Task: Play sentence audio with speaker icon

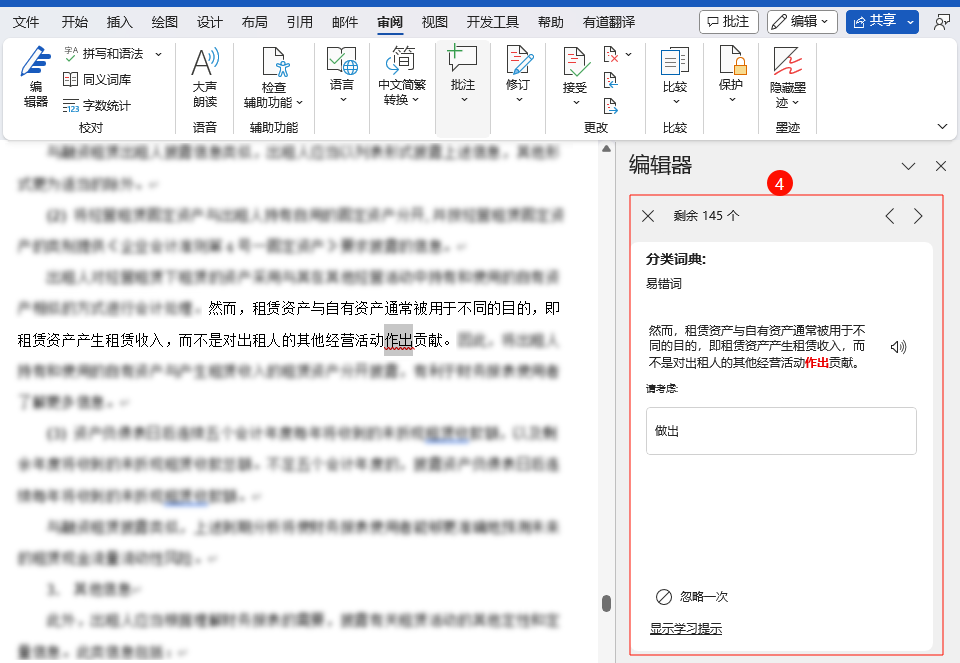Action: [x=898, y=347]
